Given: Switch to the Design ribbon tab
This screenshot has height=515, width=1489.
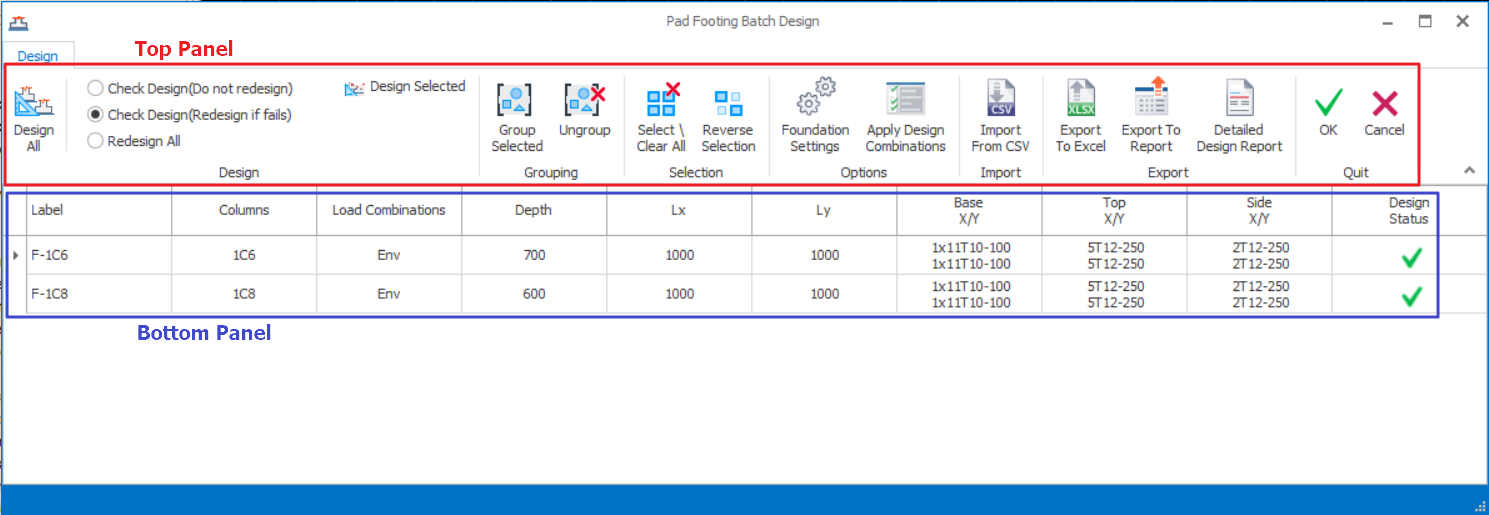Looking at the screenshot, I should click(x=38, y=56).
